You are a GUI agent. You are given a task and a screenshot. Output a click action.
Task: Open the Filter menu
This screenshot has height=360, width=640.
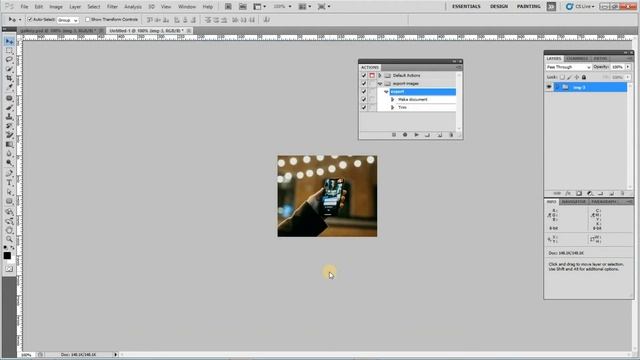point(112,7)
